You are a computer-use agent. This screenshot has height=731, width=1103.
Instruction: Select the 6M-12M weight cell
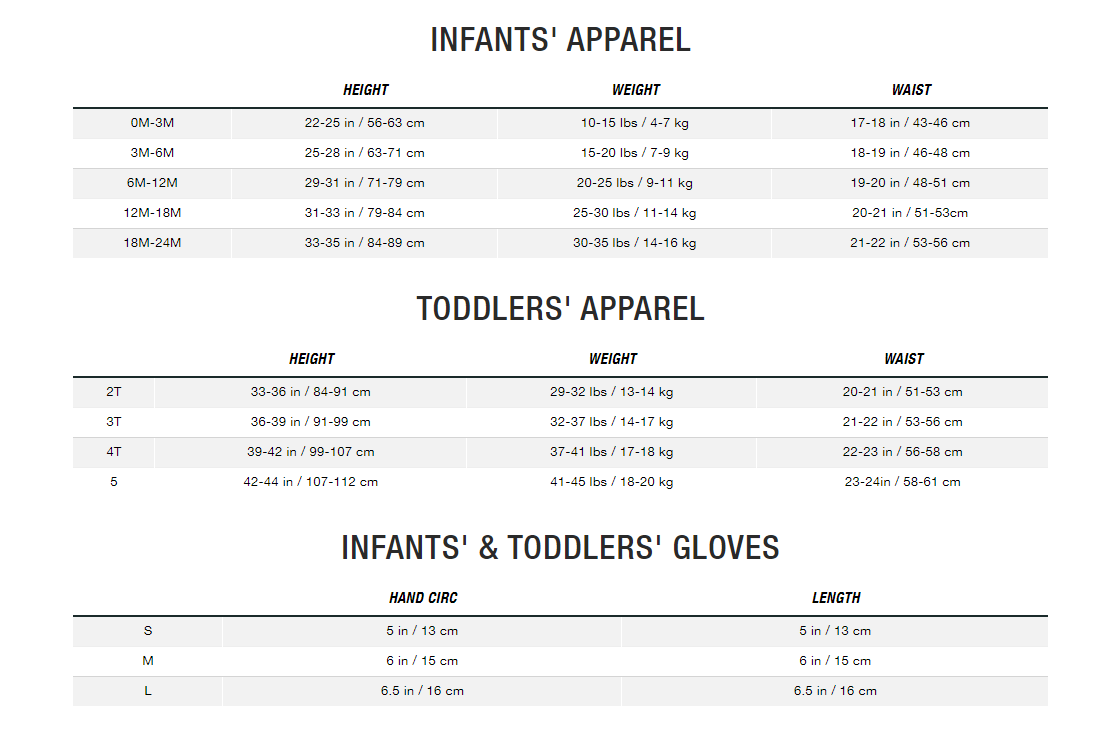tap(635, 183)
